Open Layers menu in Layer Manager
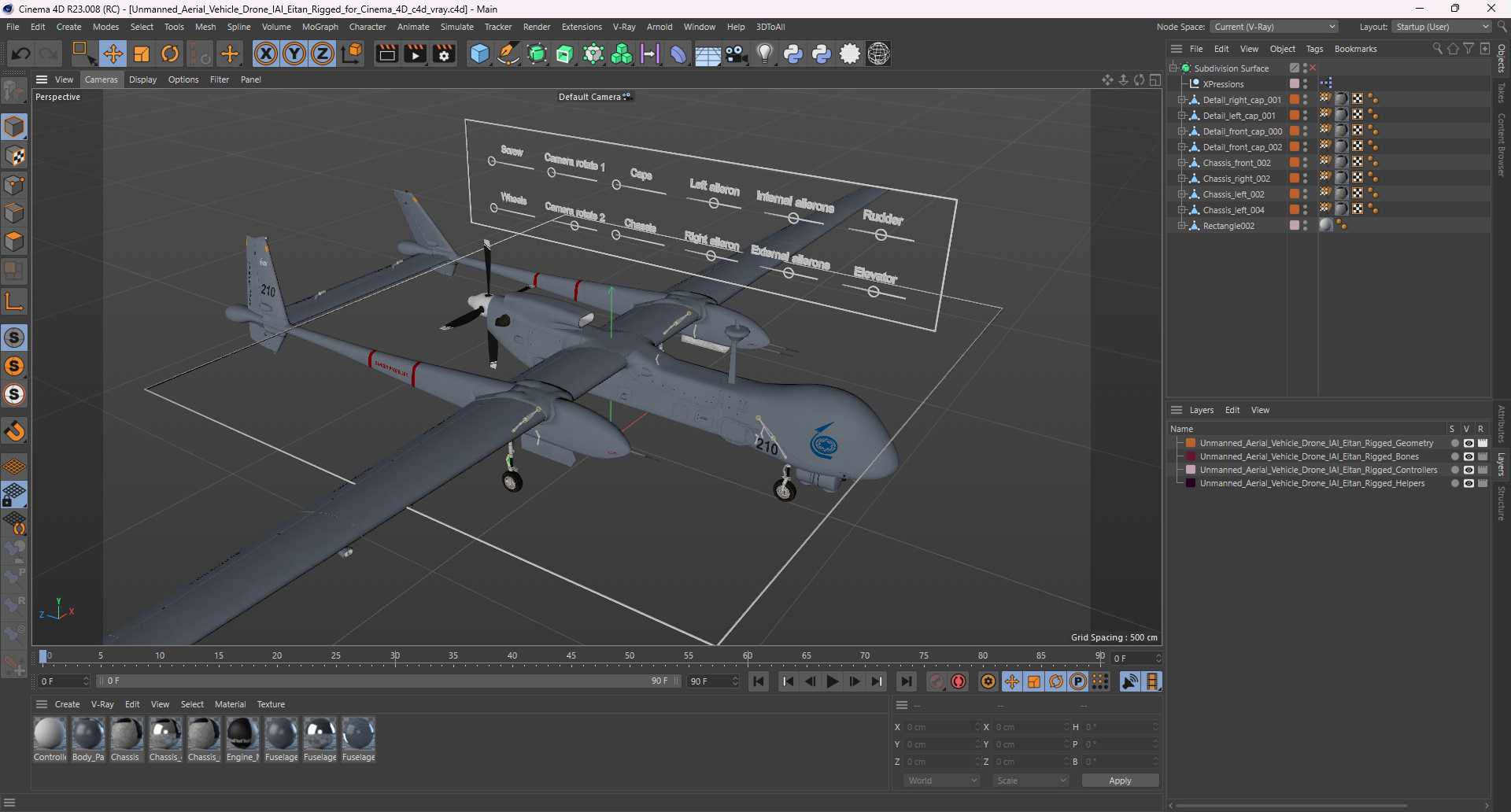The image size is (1511, 812). tap(1201, 410)
